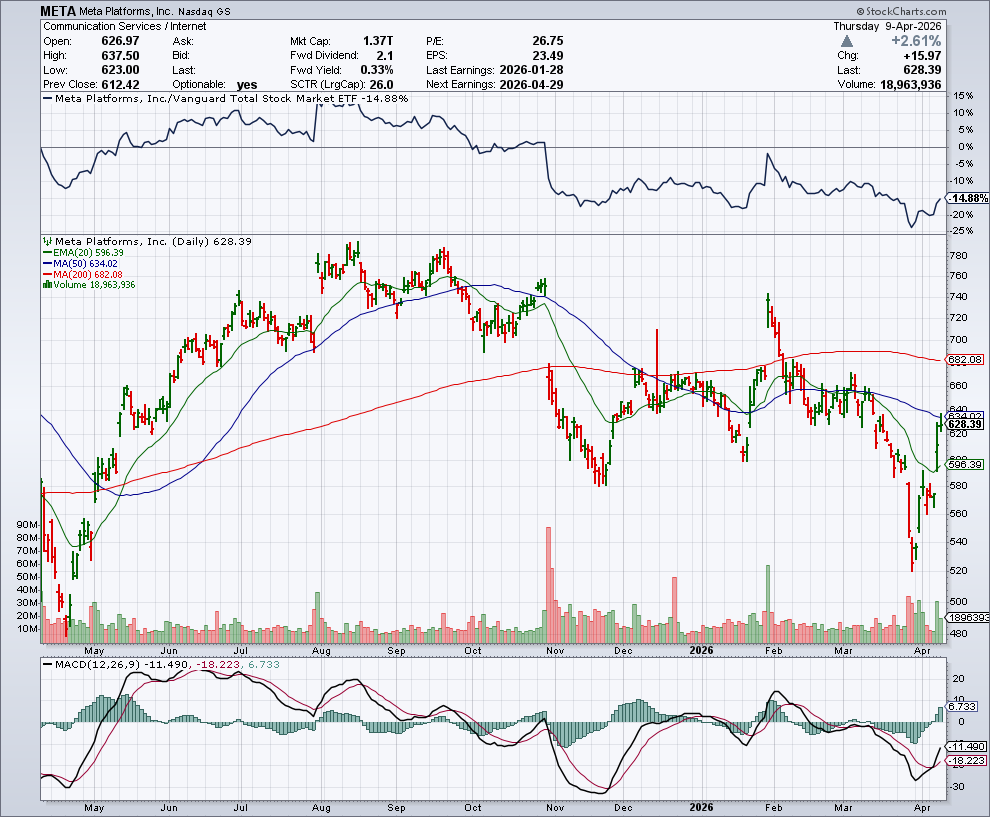
Task: Click the Last Earnings date 2026-01-28
Action: tap(531, 69)
